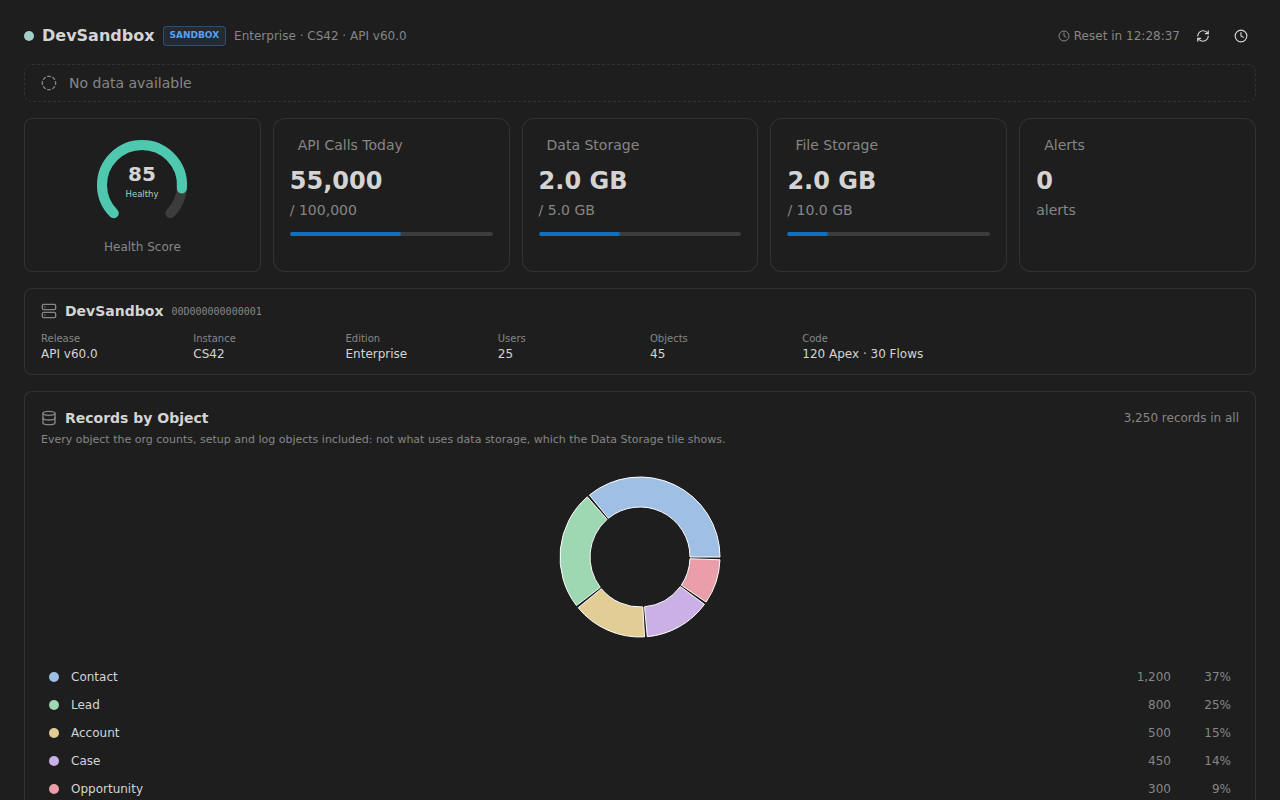Click the green status dot beside DevSandbox
The image size is (1280, 800).
[29, 36]
